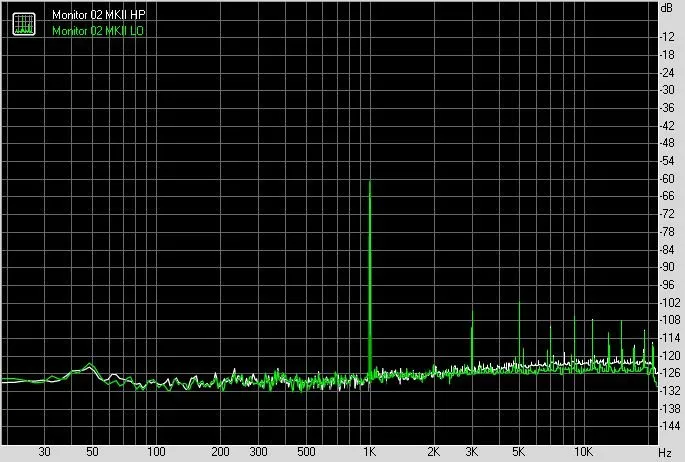Screen dimensions: 685x462
Task: Click the '-126' dB scale label
Action: point(669,373)
